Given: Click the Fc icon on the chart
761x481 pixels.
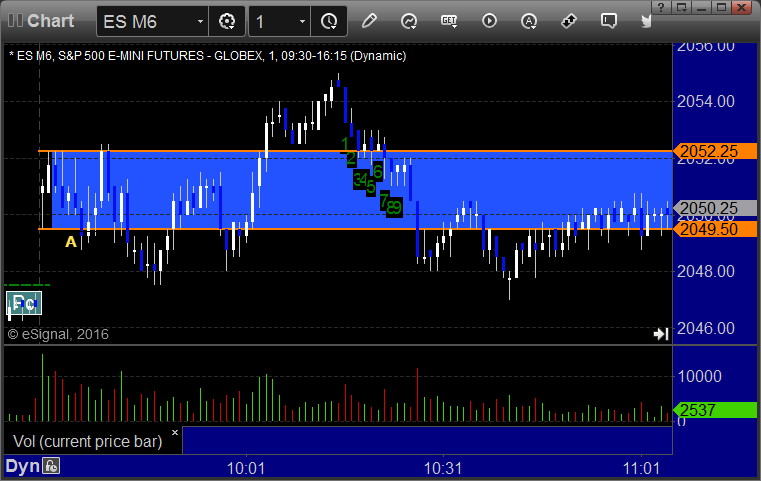Looking at the screenshot, I should pos(24,304).
